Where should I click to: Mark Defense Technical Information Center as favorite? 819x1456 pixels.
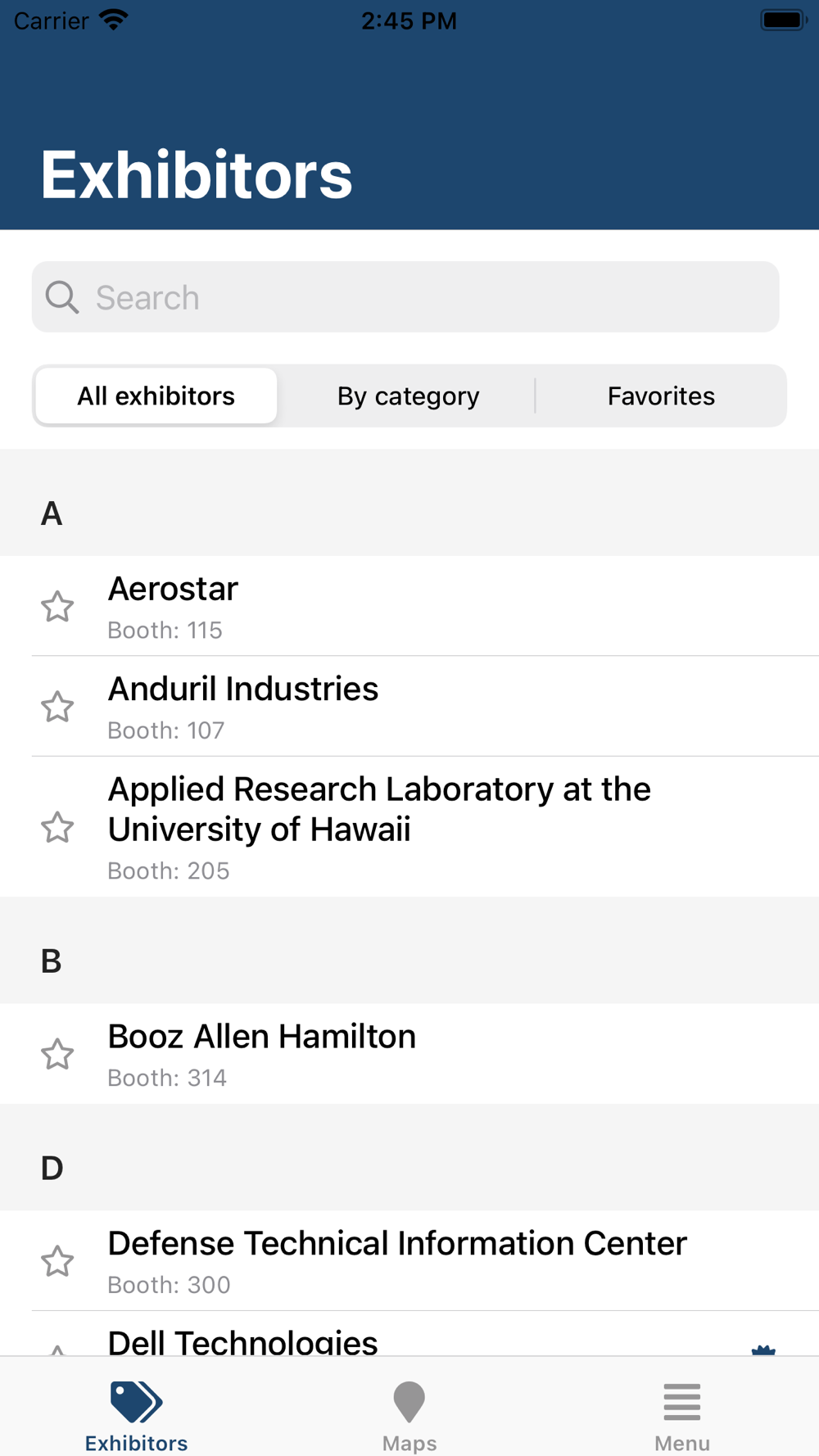coord(57,1261)
